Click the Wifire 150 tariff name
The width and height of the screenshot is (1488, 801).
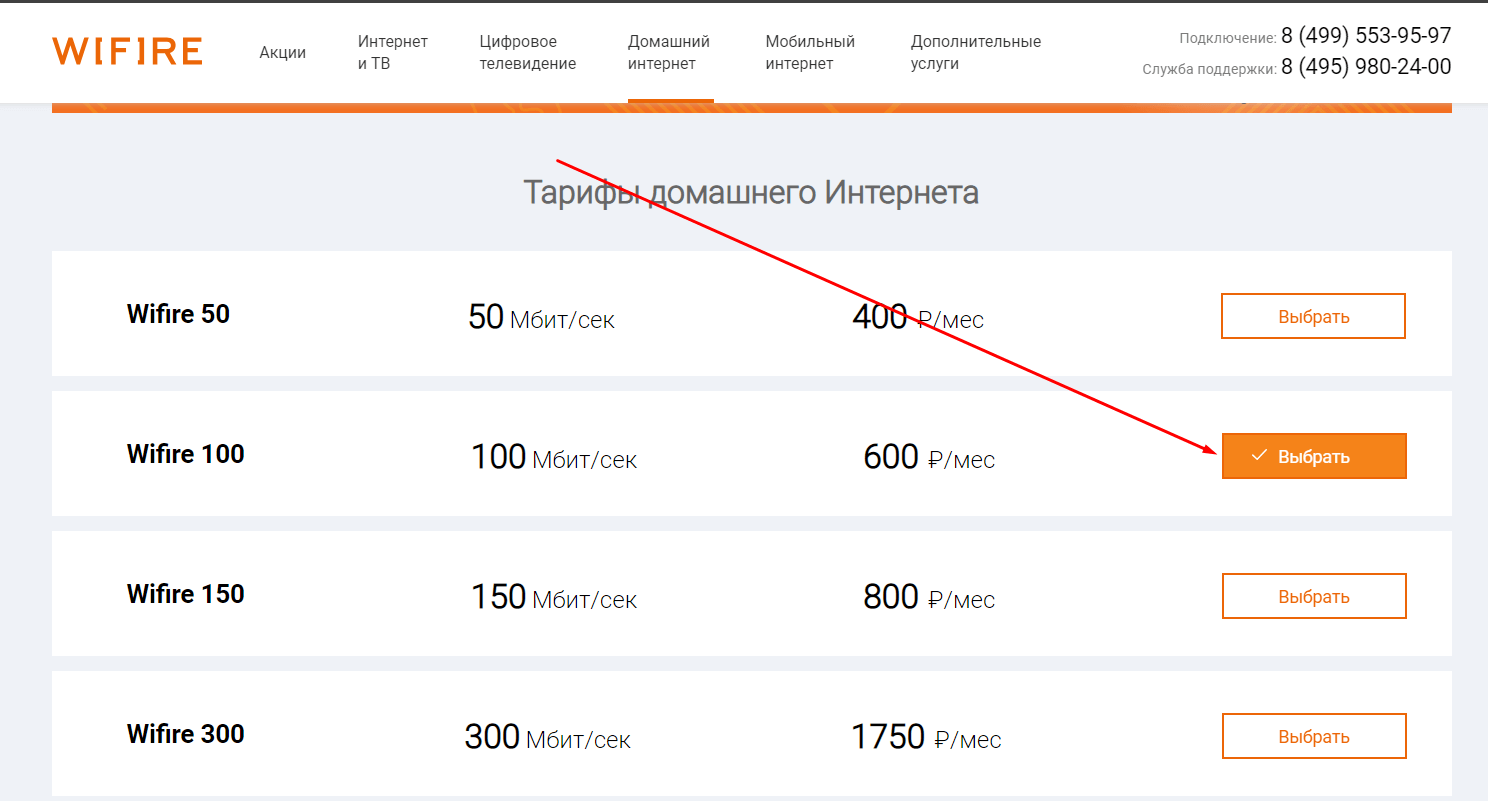(186, 594)
